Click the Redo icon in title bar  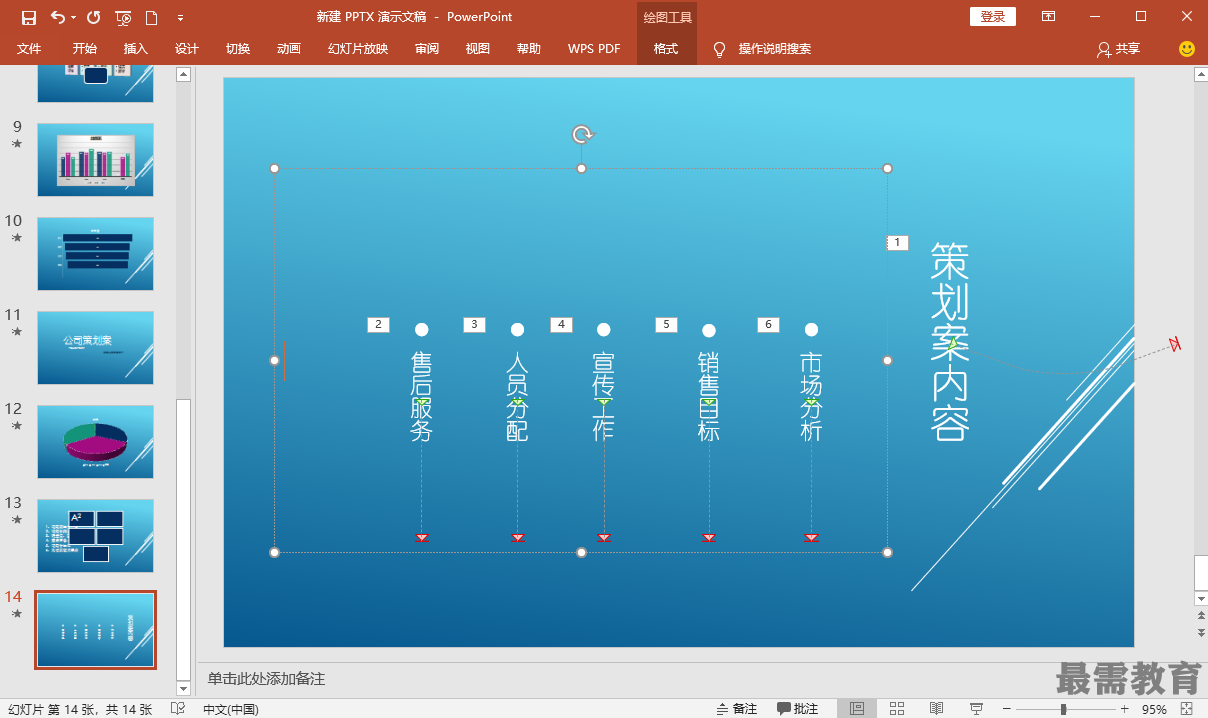point(94,17)
